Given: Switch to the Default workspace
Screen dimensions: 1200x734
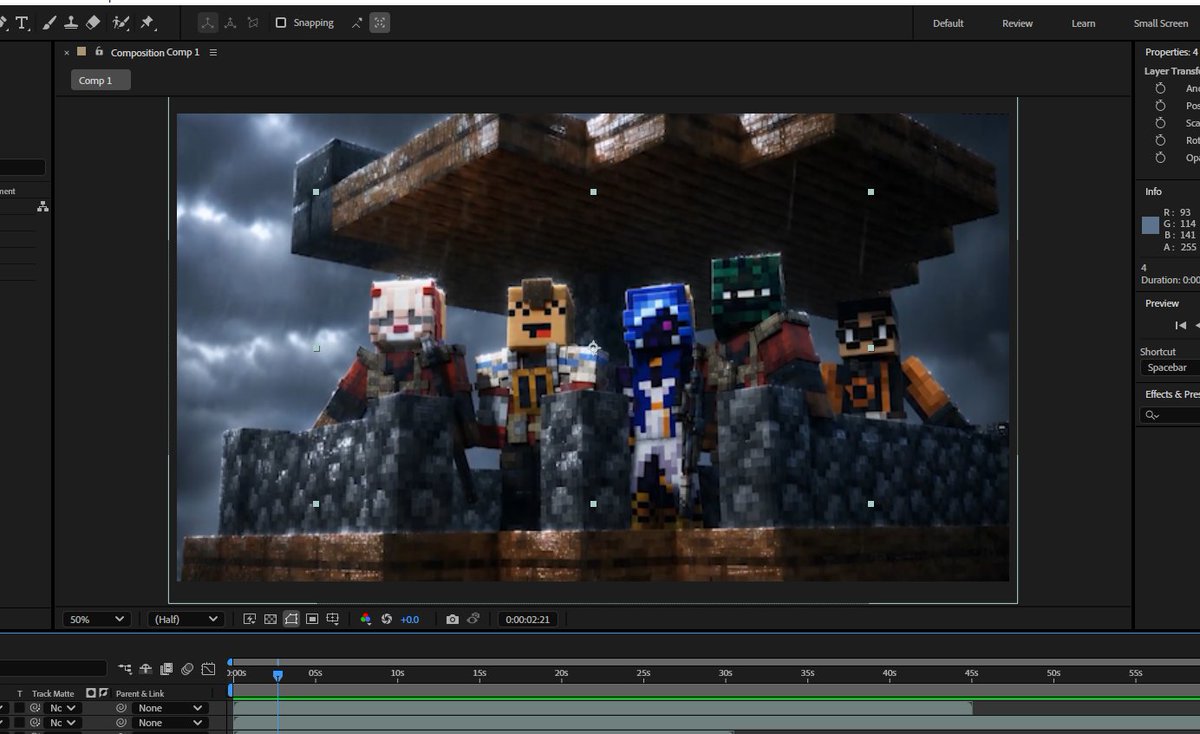Looking at the screenshot, I should click(x=948, y=23).
